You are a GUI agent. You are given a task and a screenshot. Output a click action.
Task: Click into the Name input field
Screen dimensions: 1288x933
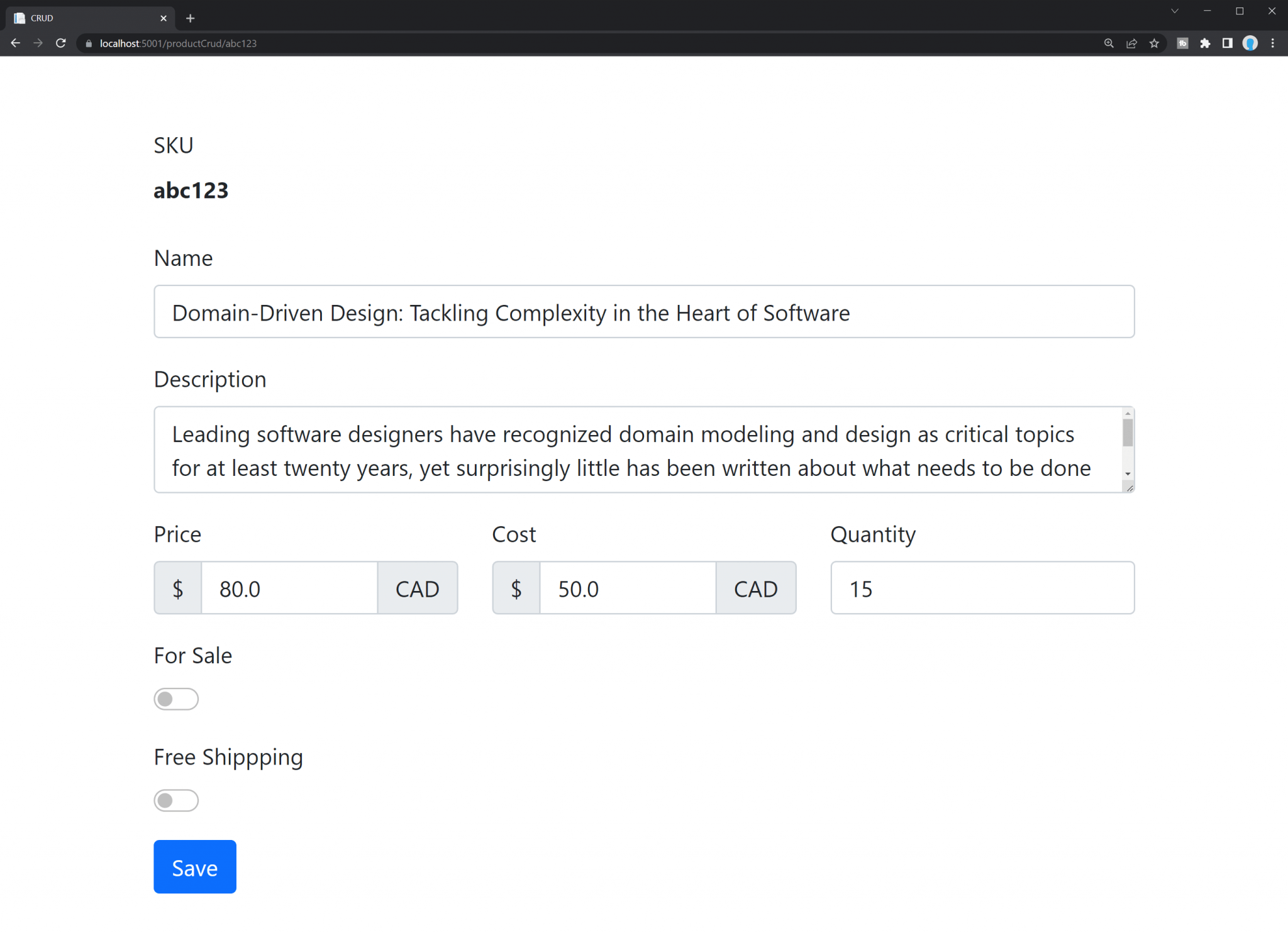click(644, 312)
